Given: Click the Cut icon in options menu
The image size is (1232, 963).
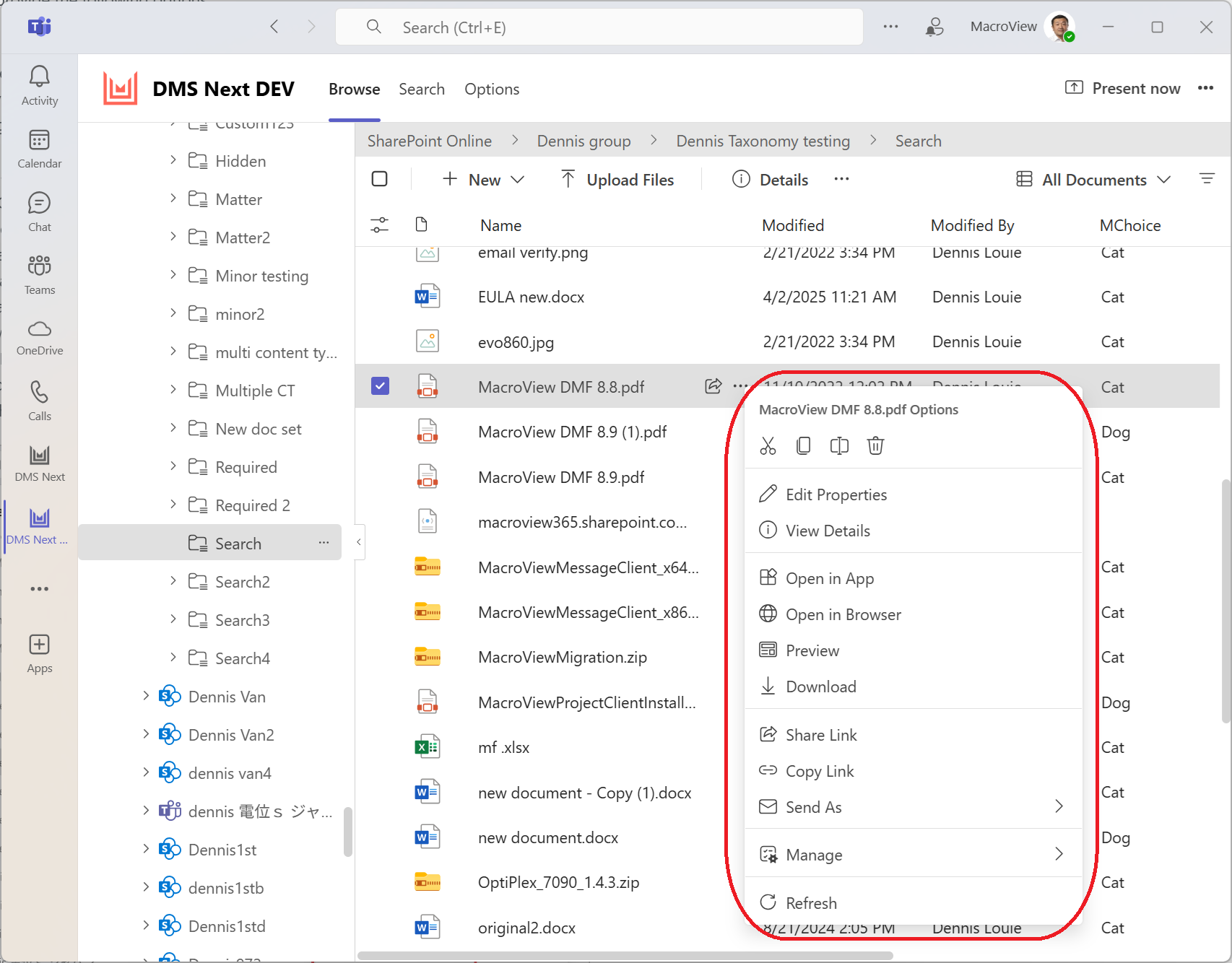Looking at the screenshot, I should [x=768, y=446].
